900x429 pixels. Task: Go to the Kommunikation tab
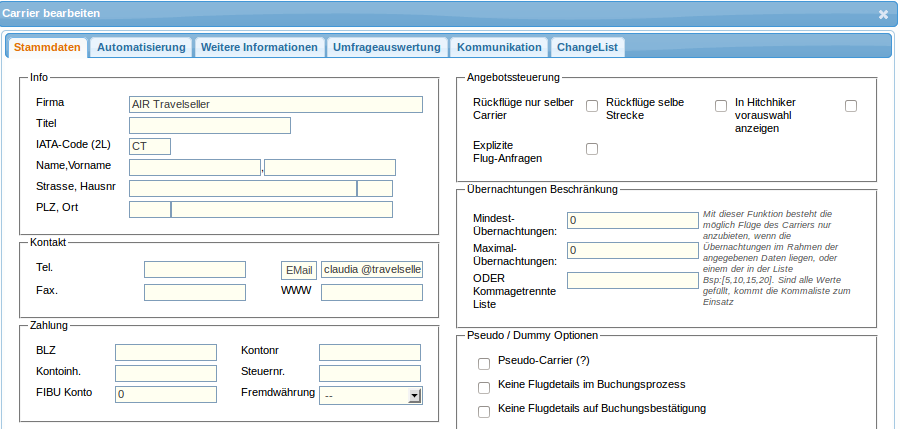[499, 47]
